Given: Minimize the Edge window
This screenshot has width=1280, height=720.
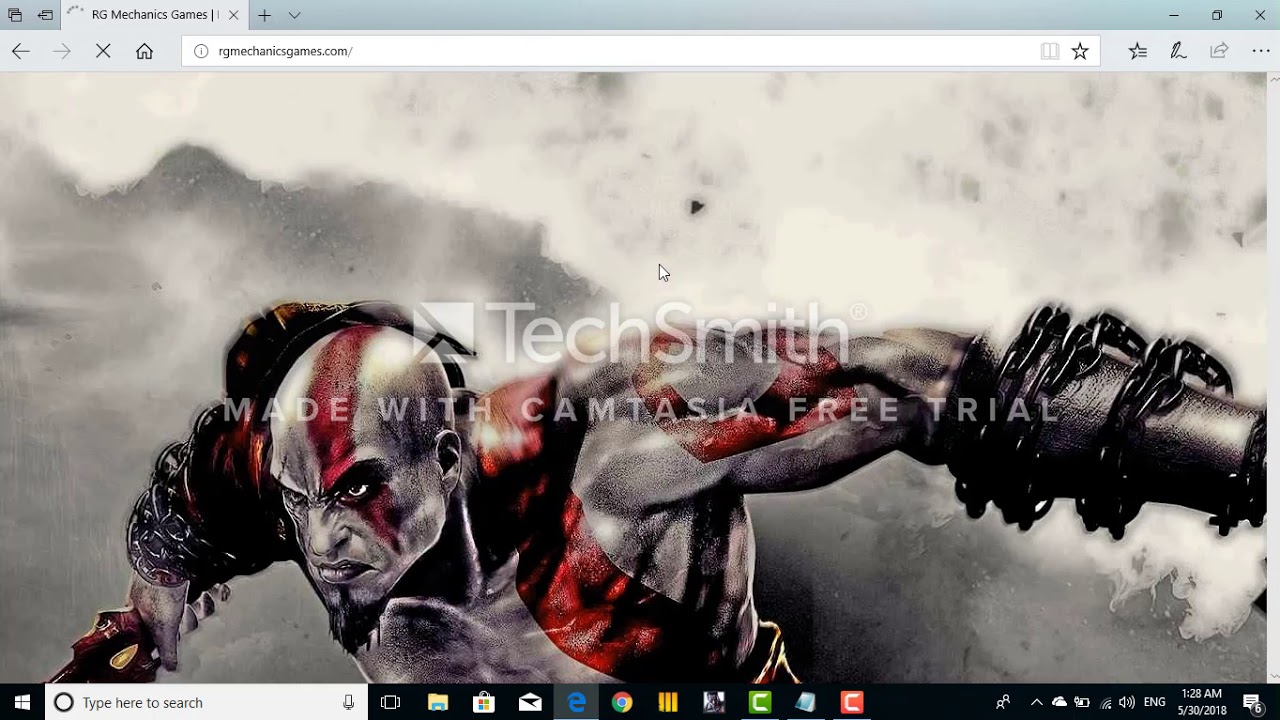Looking at the screenshot, I should tap(1174, 15).
